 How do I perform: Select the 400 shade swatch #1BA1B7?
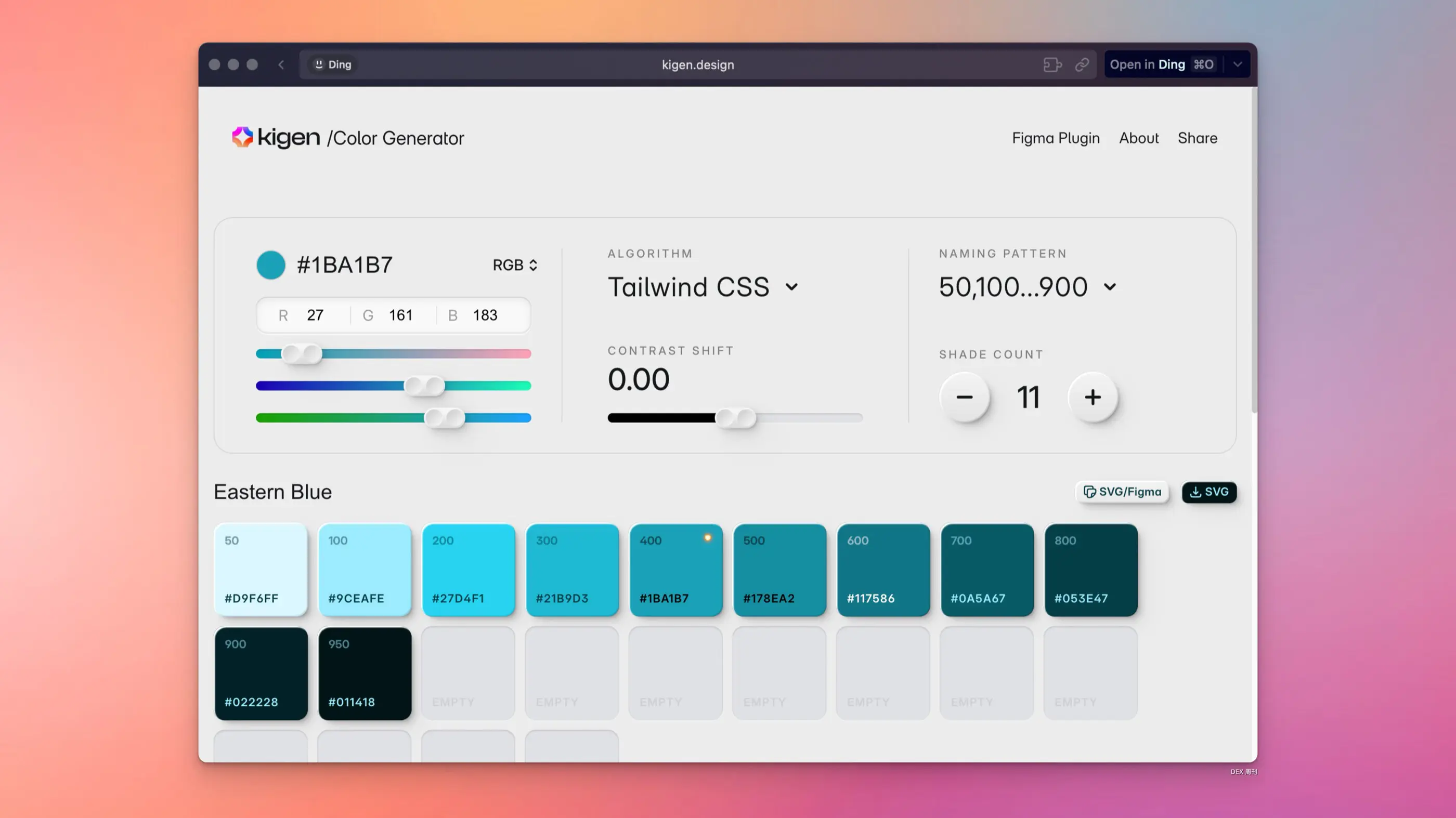(x=675, y=570)
